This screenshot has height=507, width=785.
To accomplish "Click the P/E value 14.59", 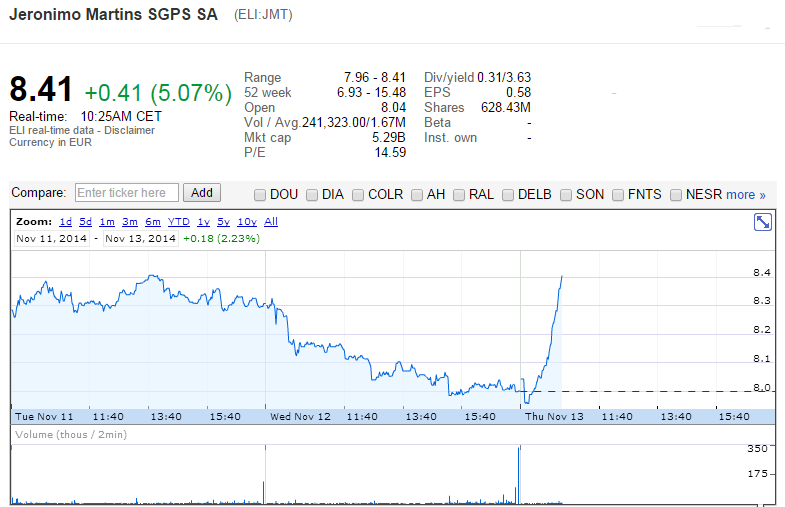I will (390, 153).
